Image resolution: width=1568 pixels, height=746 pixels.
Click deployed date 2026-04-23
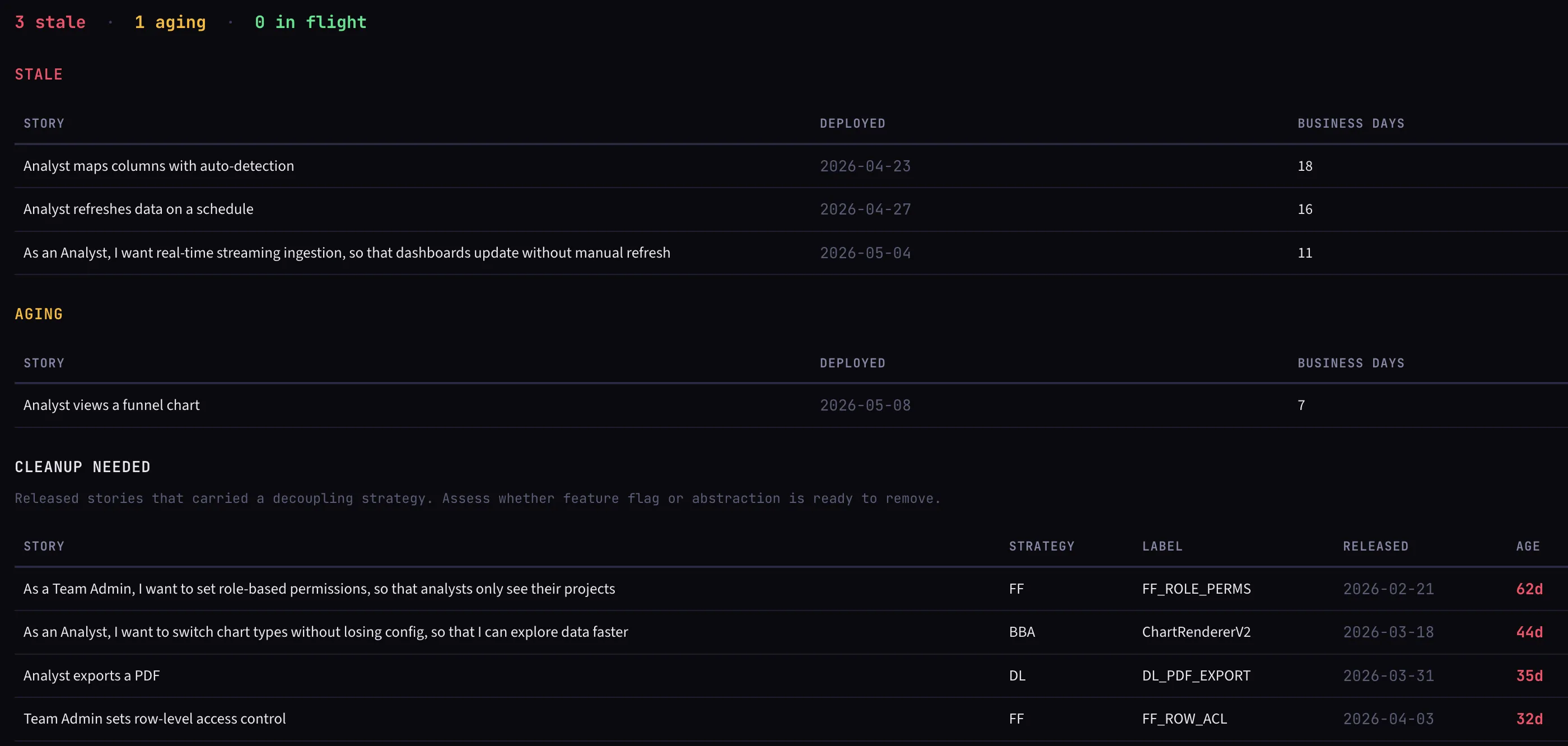[x=865, y=166]
